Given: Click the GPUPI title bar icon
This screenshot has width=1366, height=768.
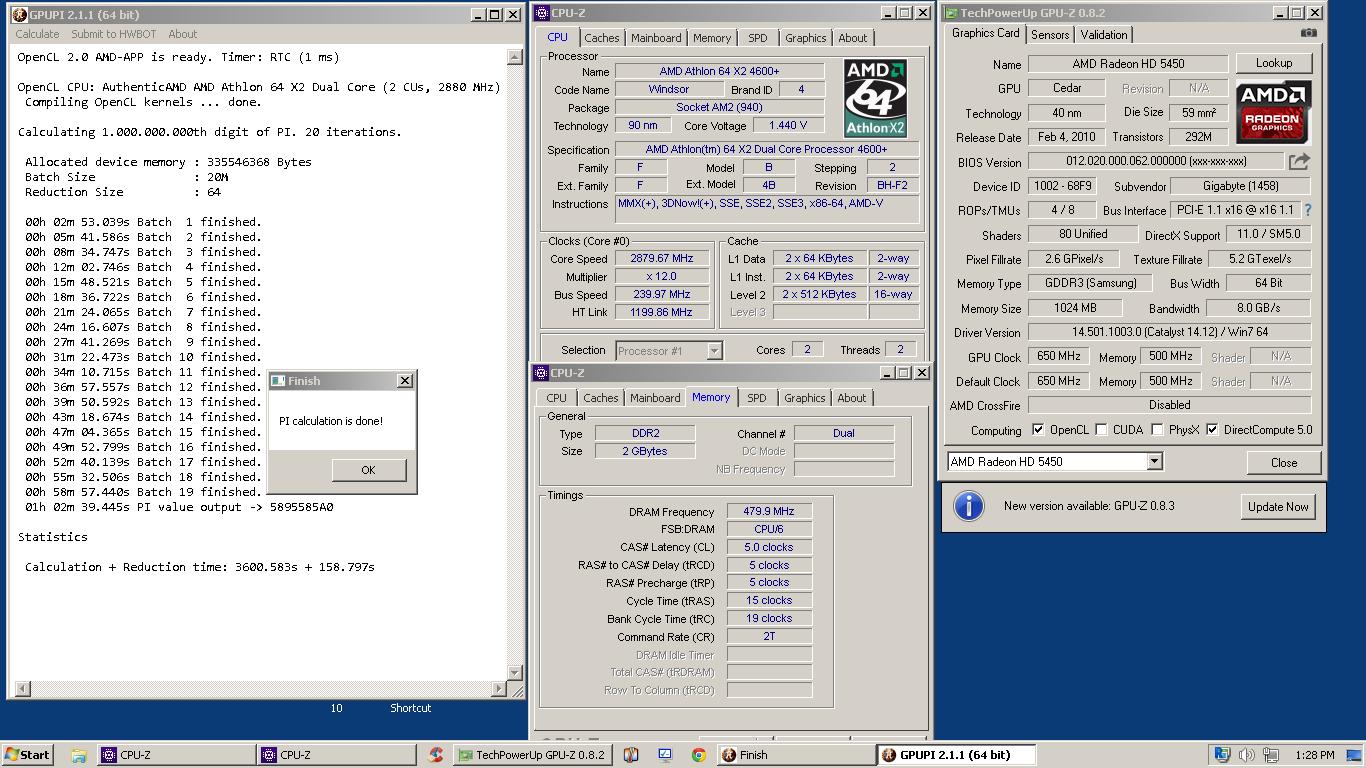Looking at the screenshot, I should click(x=19, y=15).
